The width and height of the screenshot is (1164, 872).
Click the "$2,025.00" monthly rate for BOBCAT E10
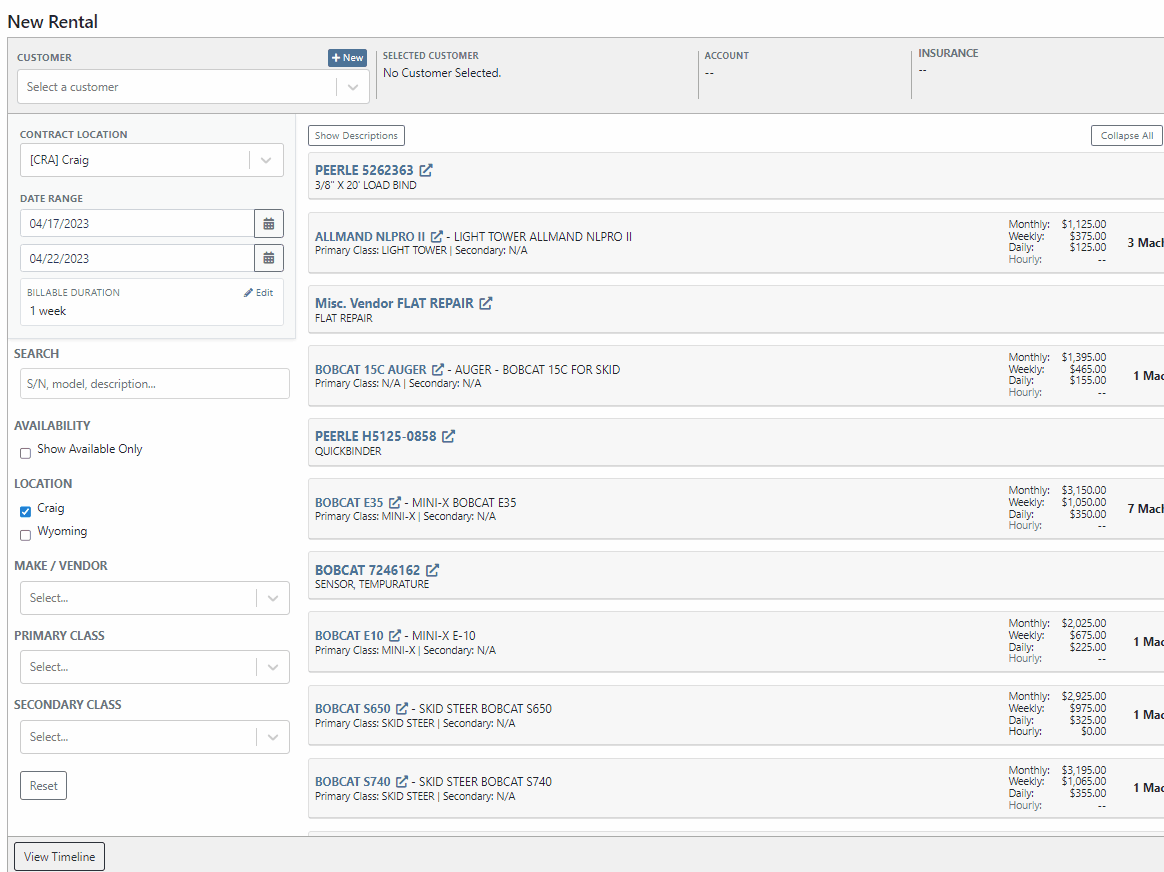[1084, 623]
